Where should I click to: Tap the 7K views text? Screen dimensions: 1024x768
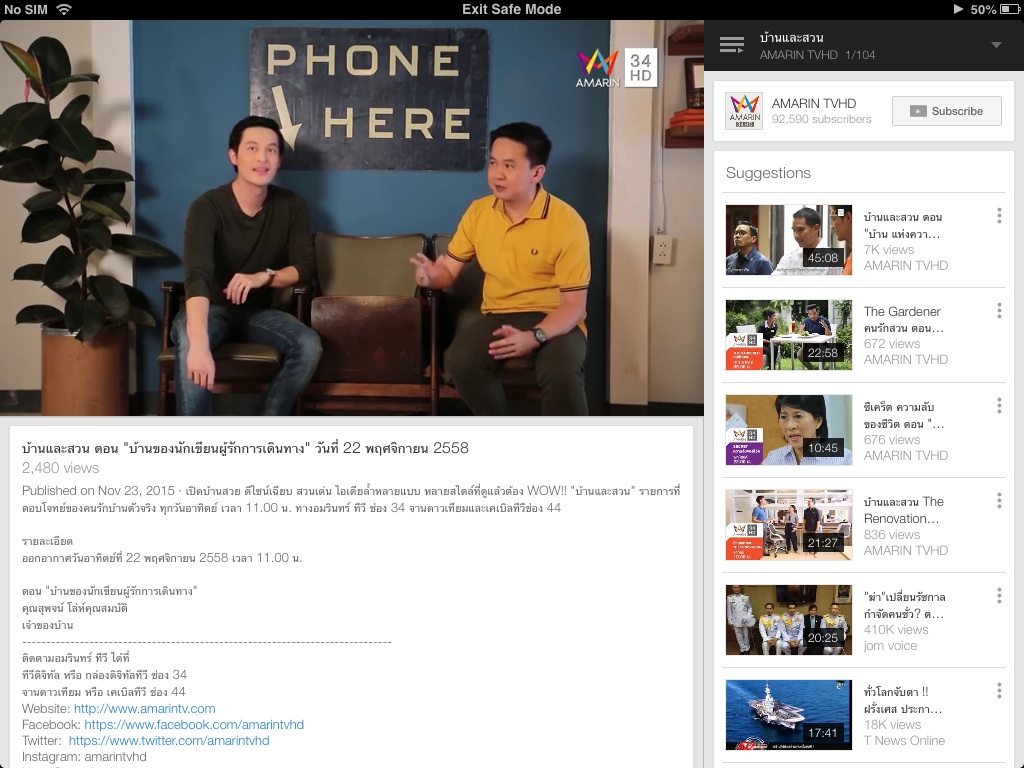coord(889,249)
